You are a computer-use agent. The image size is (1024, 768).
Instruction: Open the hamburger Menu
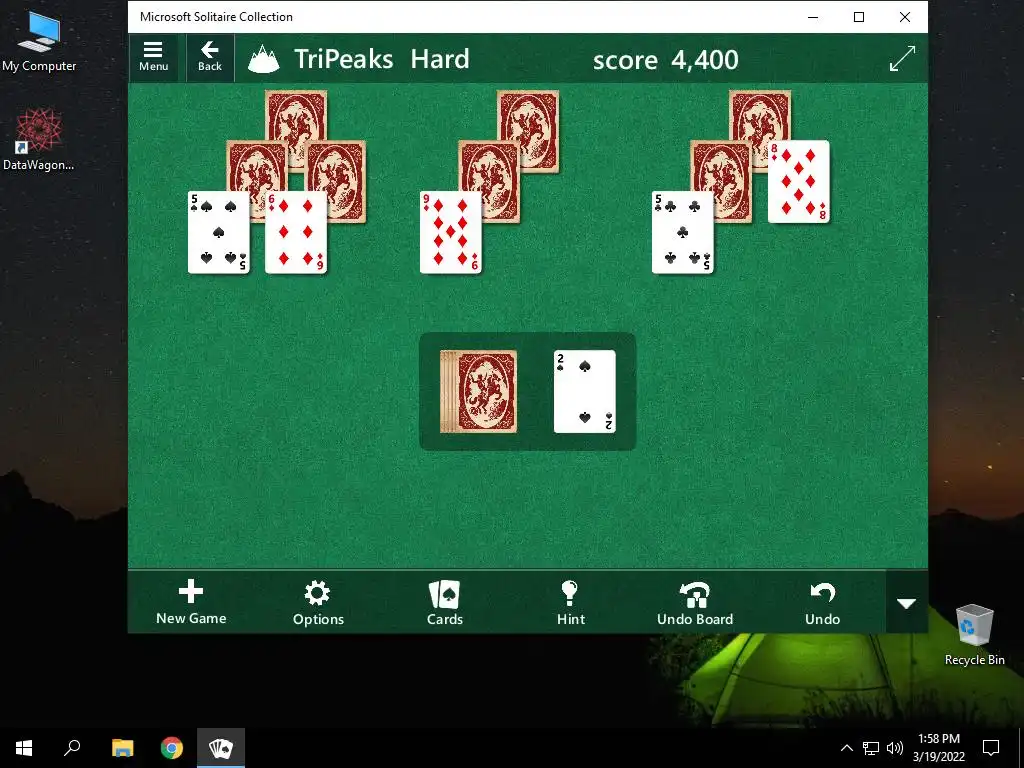tap(153, 57)
